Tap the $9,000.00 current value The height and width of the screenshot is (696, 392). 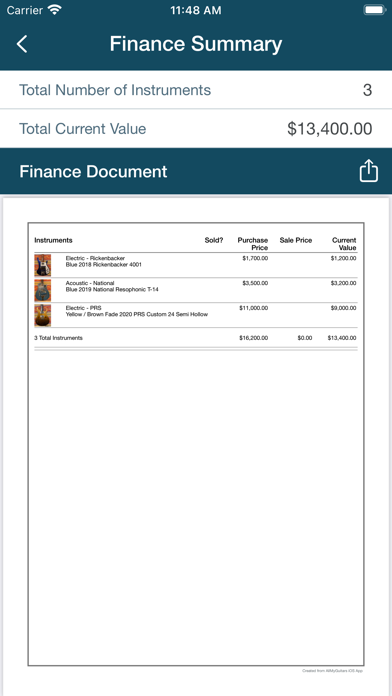[x=343, y=308]
